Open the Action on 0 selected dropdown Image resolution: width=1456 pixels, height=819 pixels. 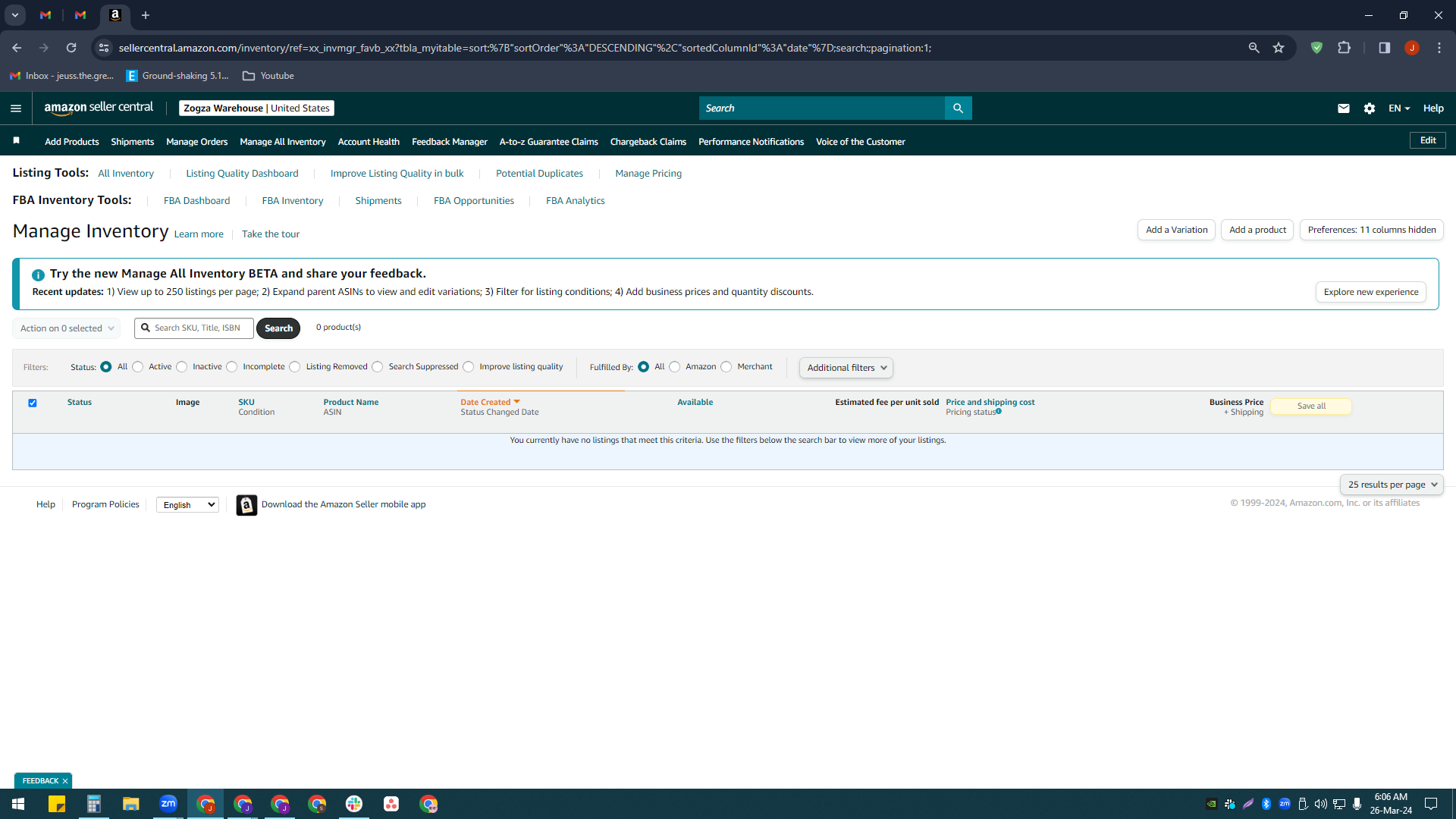[67, 328]
